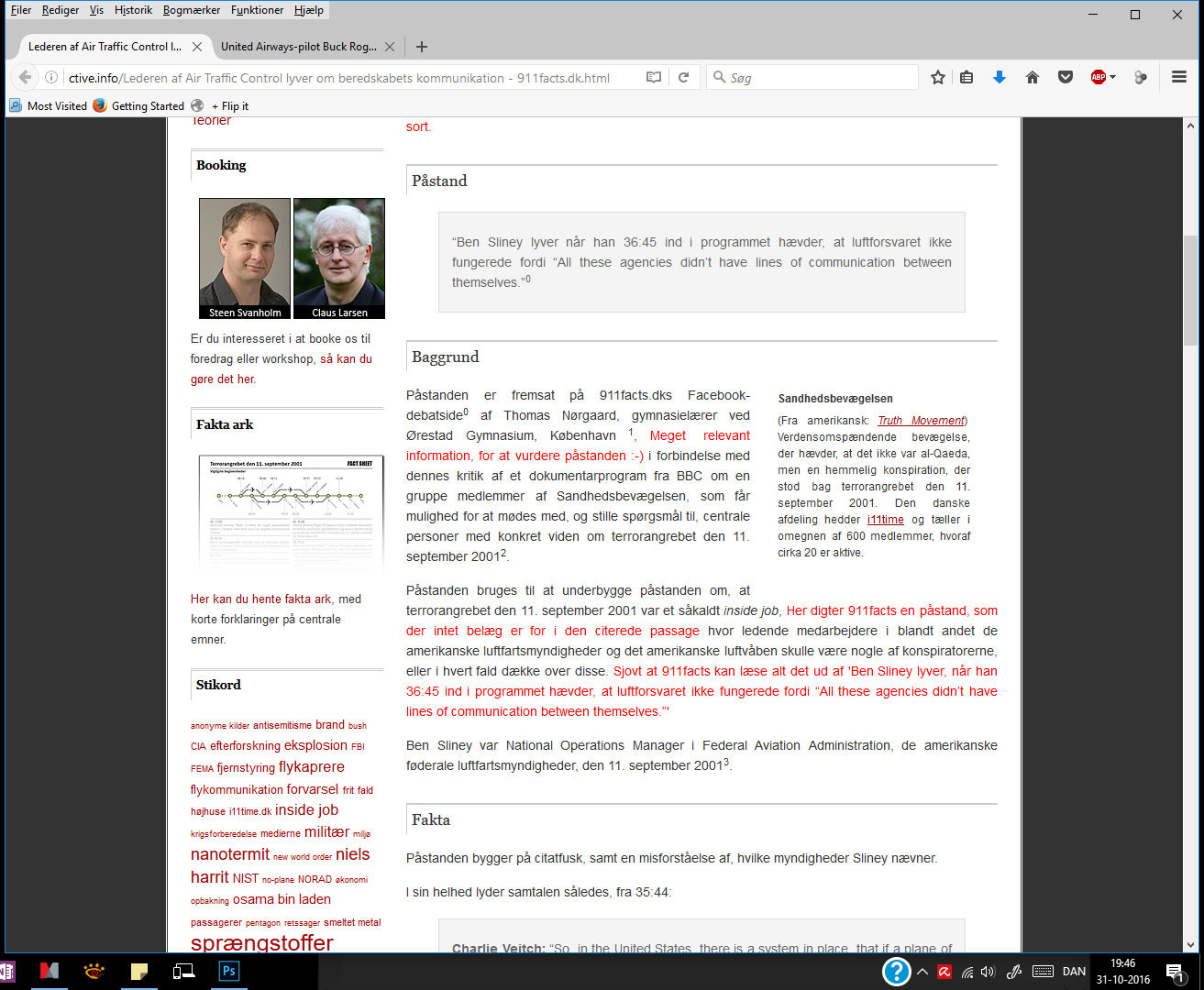Open a new tab with plus button

pos(422,47)
